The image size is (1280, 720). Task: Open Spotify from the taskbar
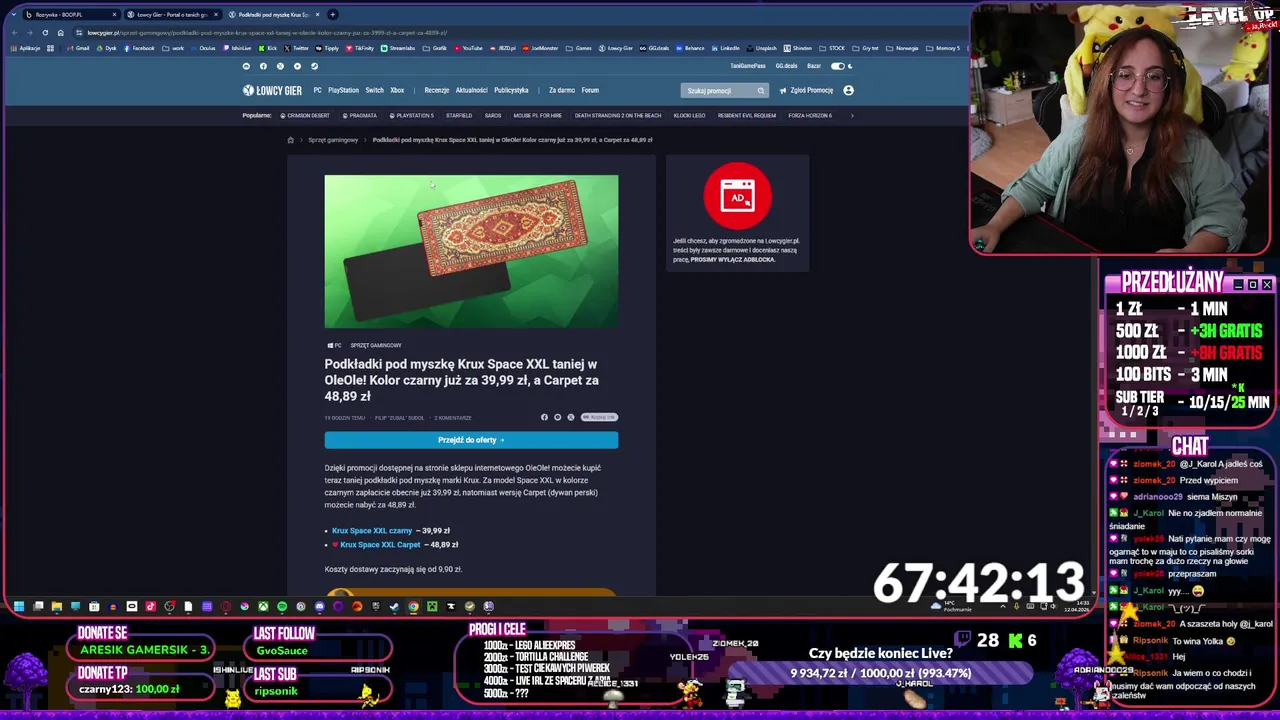(x=282, y=606)
